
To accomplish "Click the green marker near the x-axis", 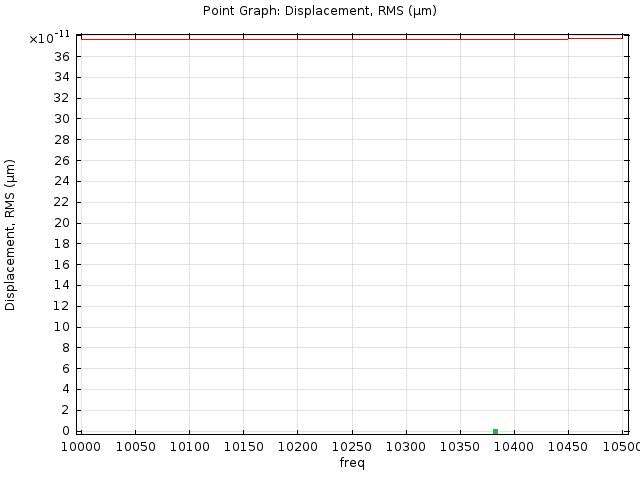I will (495, 431).
